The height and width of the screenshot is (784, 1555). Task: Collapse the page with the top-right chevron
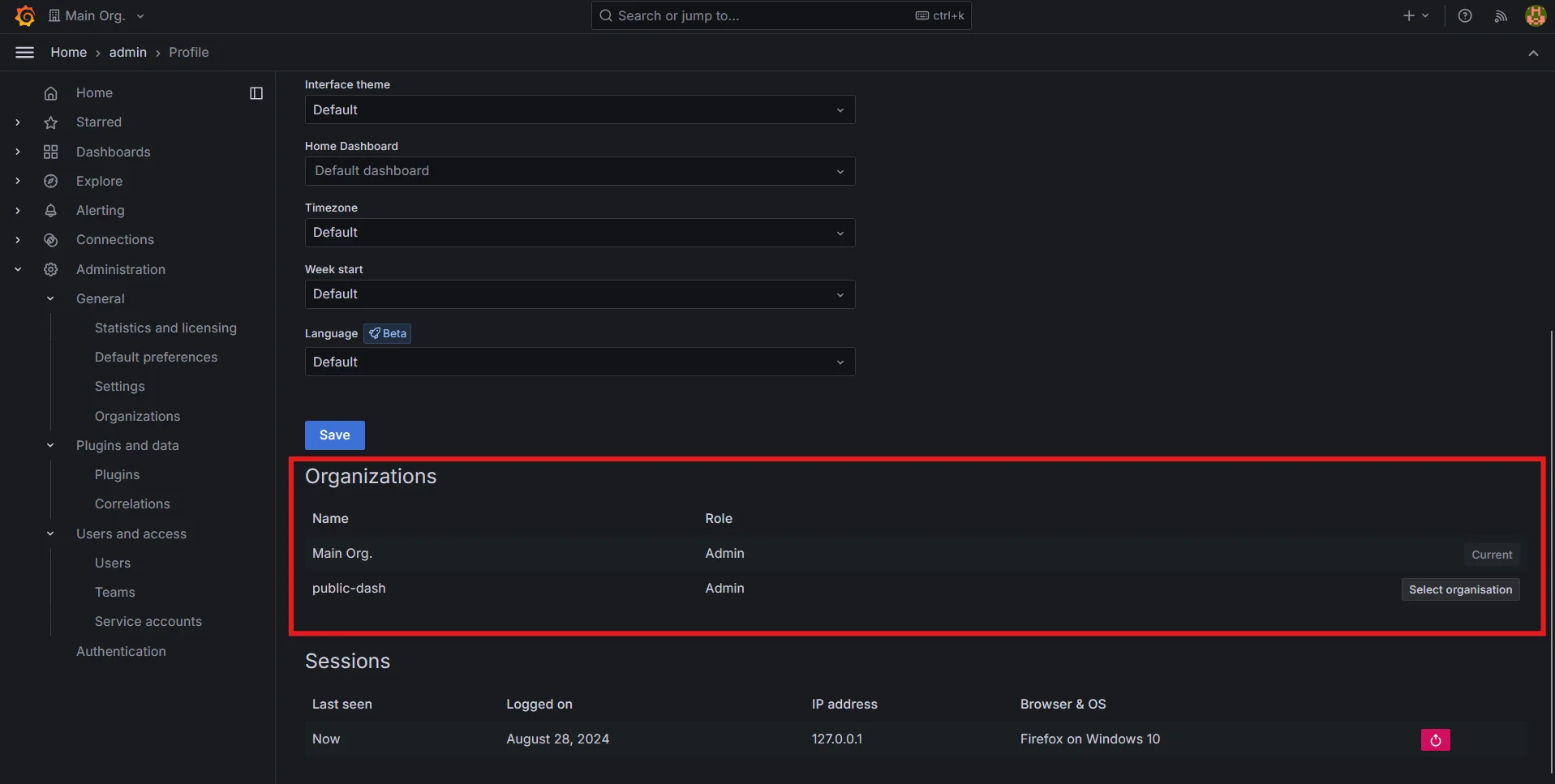(1533, 52)
